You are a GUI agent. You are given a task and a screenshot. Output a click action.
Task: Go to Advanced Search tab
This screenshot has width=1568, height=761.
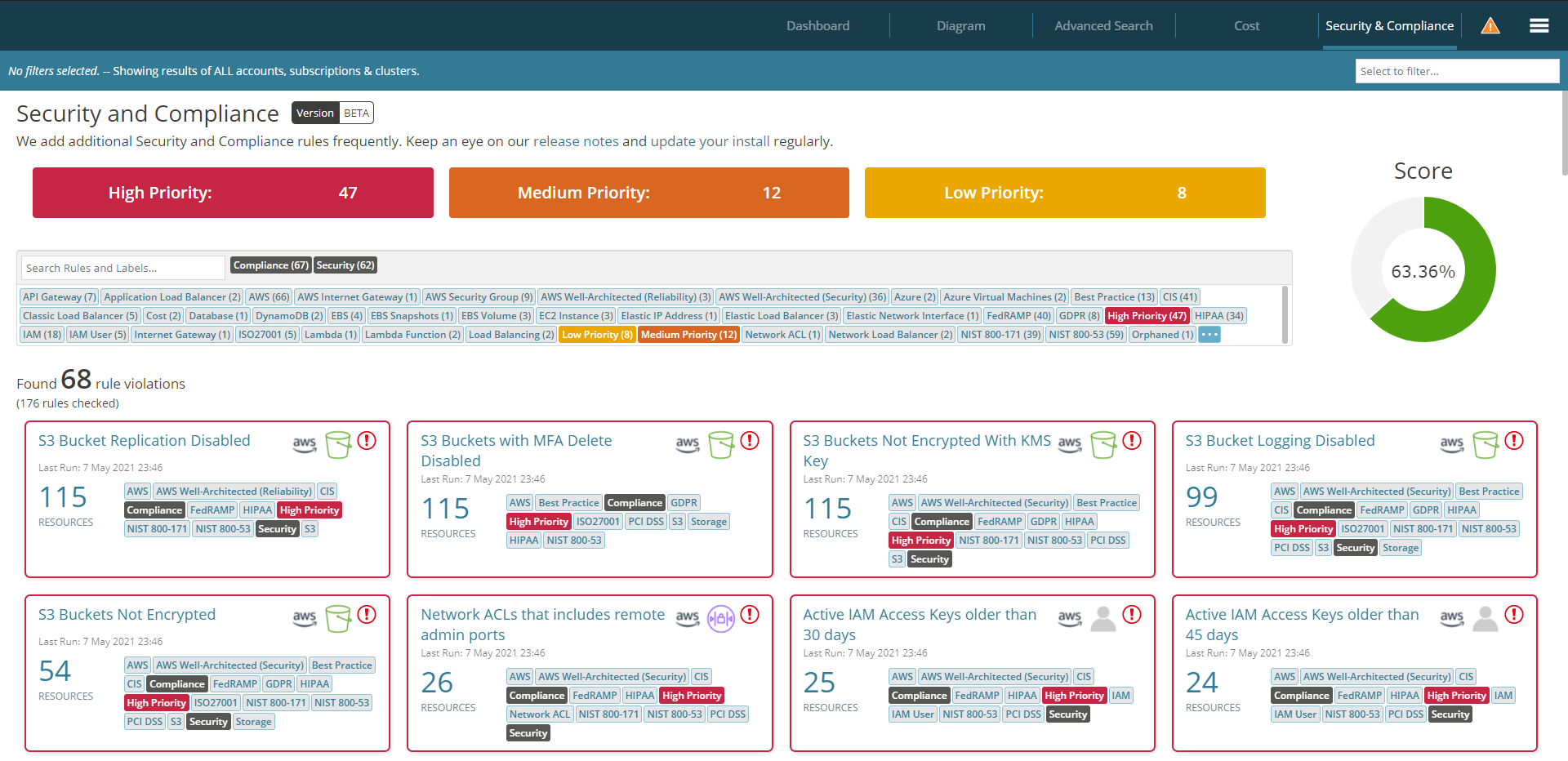click(1104, 26)
